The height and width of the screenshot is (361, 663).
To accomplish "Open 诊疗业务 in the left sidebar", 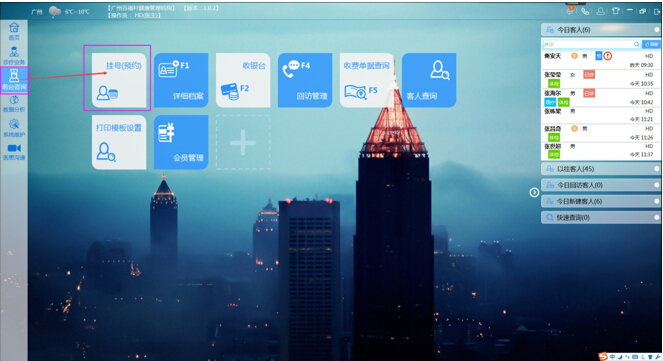I will 14,56.
